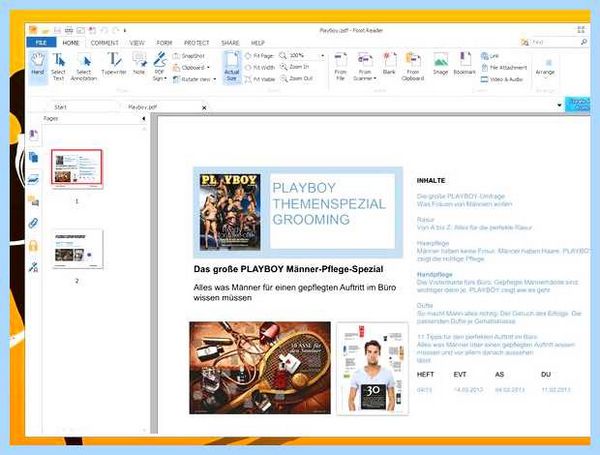600x455 pixels.
Task: Click the File Attachment button
Action: click(504, 68)
